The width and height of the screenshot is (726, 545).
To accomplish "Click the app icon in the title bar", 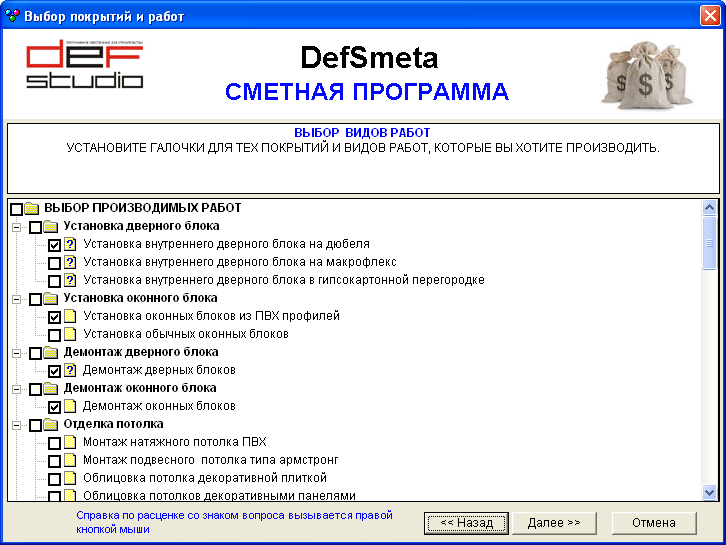I will tap(12, 16).
